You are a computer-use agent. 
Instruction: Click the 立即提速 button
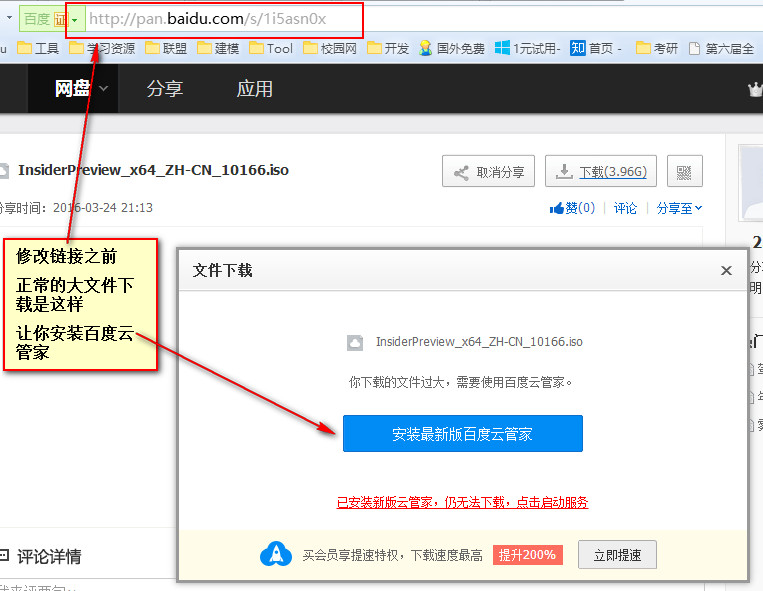[617, 555]
